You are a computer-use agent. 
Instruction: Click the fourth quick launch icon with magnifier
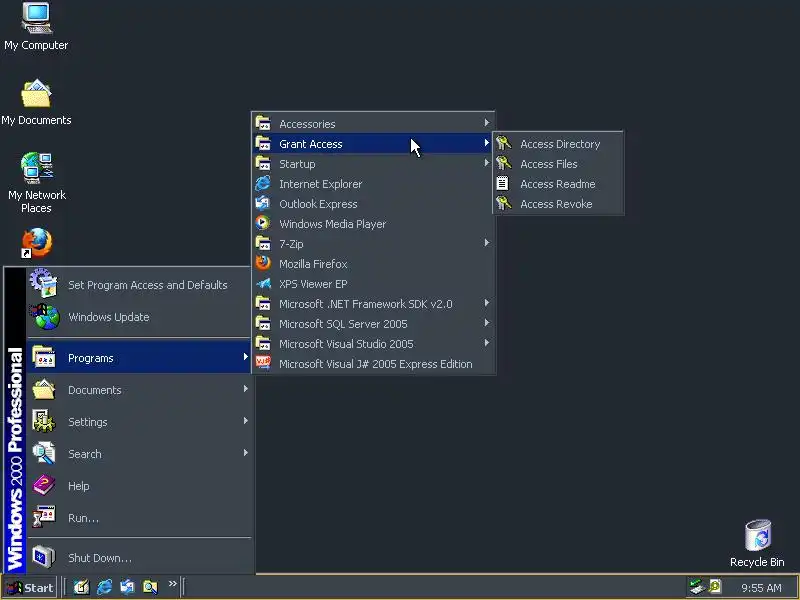[150, 587]
